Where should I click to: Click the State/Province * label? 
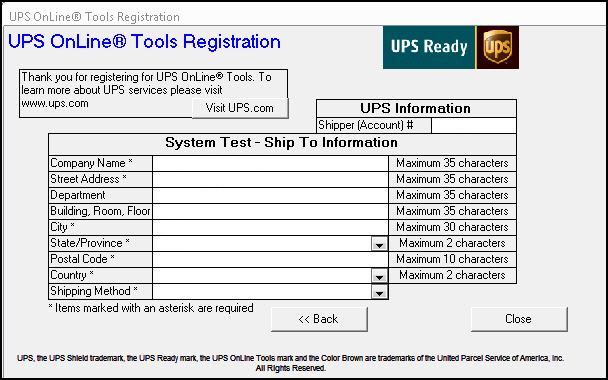pyautogui.click(x=90, y=243)
